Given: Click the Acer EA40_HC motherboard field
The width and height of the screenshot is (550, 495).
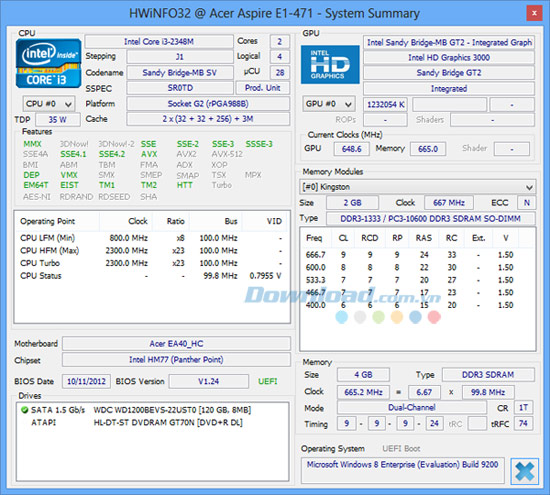Looking at the screenshot, I should 176,343.
